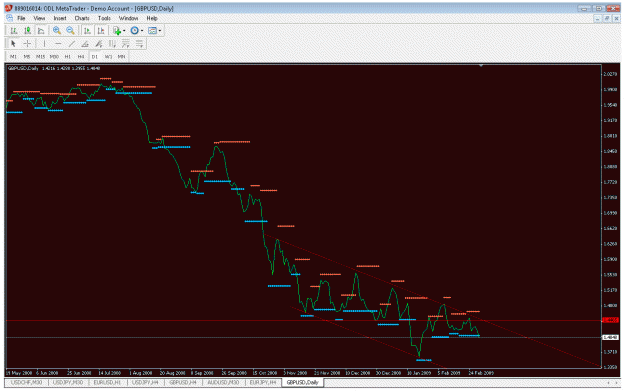Viewport: 625px width, 392px height.
Task: Open the Help menu
Action: point(151,18)
